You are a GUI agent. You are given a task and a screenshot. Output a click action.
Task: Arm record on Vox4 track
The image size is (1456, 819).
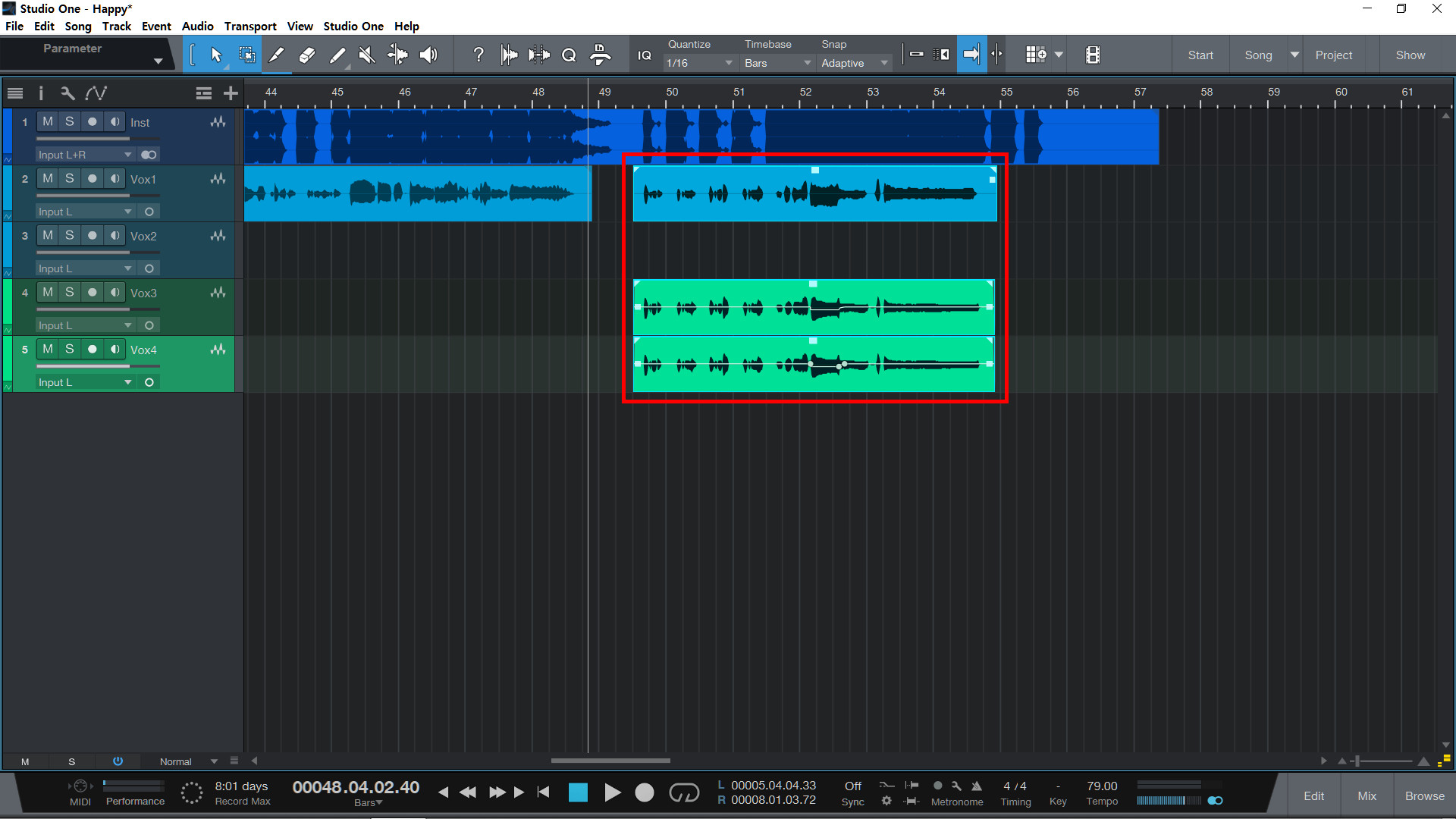92,349
